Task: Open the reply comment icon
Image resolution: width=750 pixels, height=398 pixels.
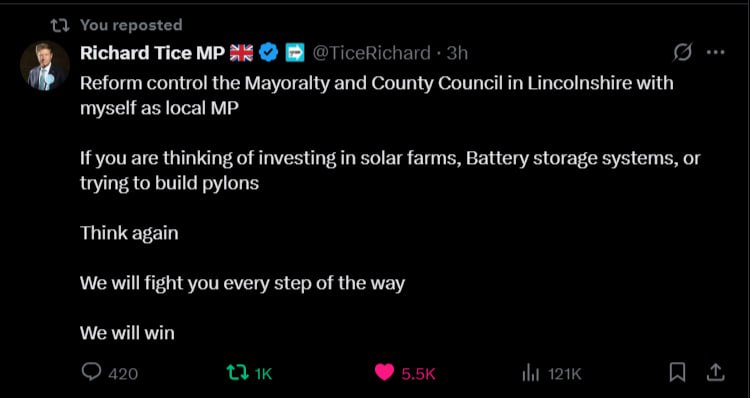Action: coord(91,371)
